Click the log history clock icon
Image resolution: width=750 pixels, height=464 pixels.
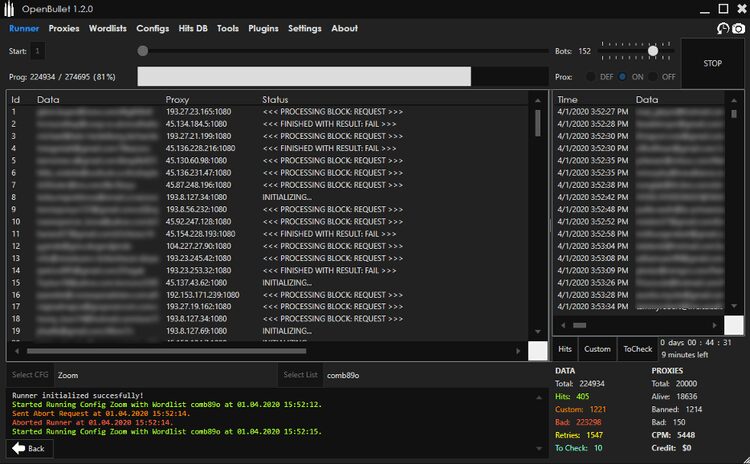tap(722, 29)
